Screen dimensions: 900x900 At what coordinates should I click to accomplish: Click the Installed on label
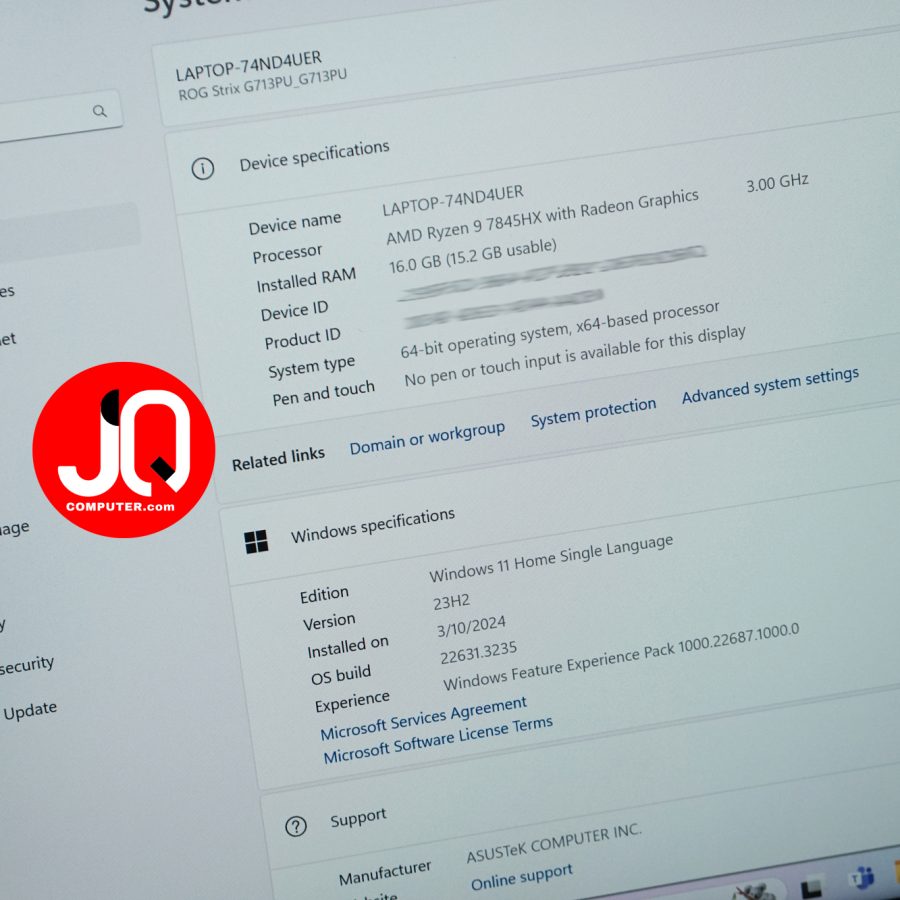coord(348,647)
